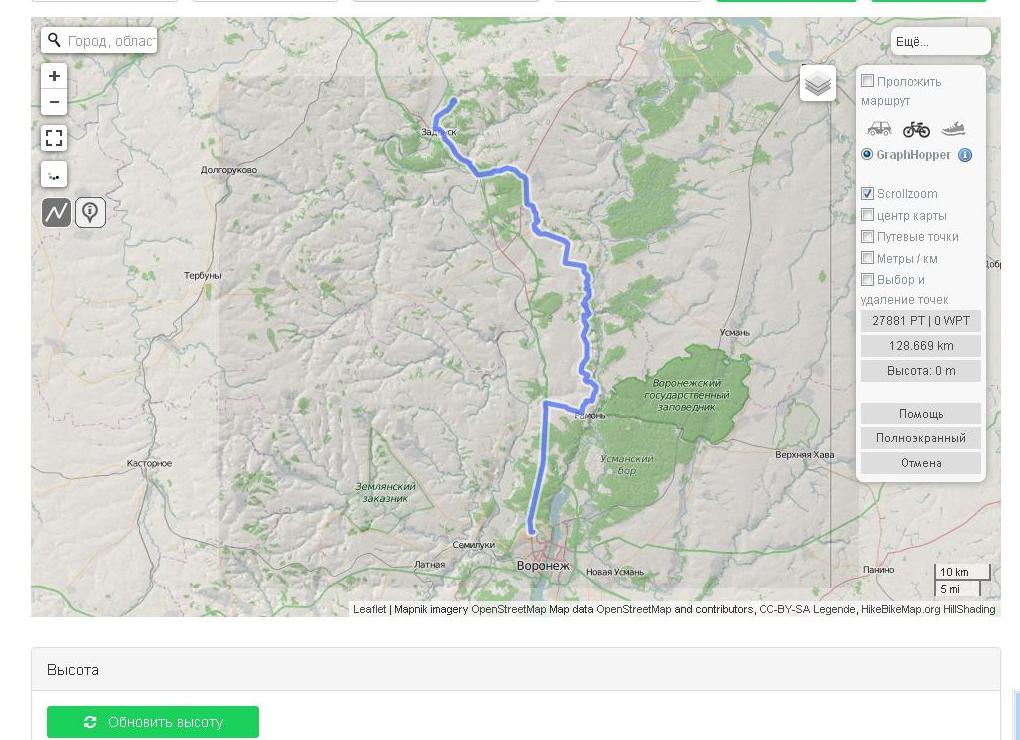Open the OpenStreetMap attribution link
Image resolution: width=1020 pixels, height=740 pixels.
click(508, 609)
